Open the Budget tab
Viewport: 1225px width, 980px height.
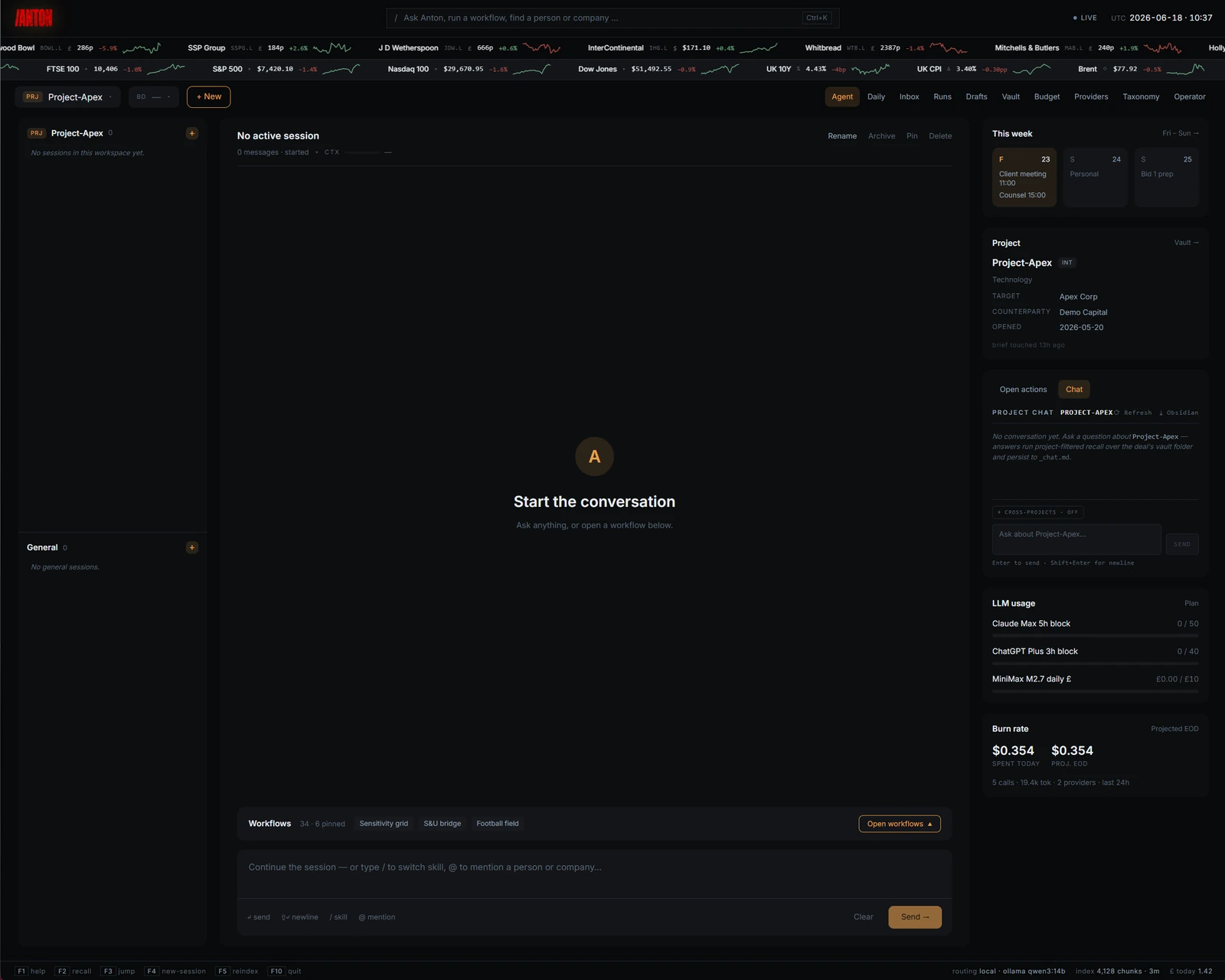1047,96
